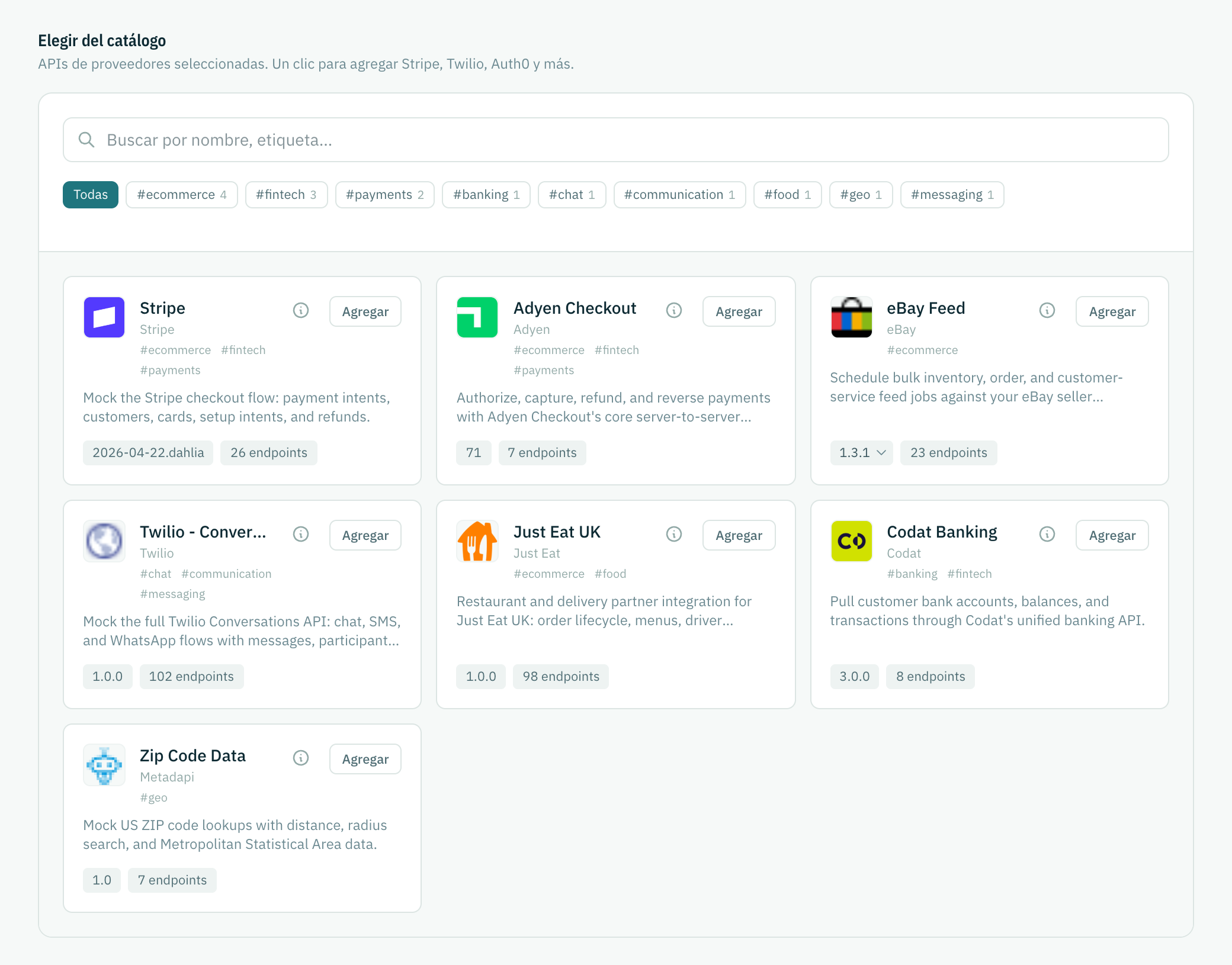1232x965 pixels.
Task: Filter by #ecommerce tag
Action: [x=182, y=195]
